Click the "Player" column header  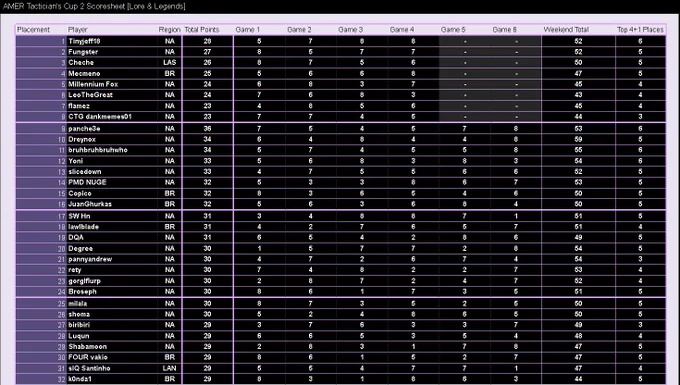pos(78,30)
